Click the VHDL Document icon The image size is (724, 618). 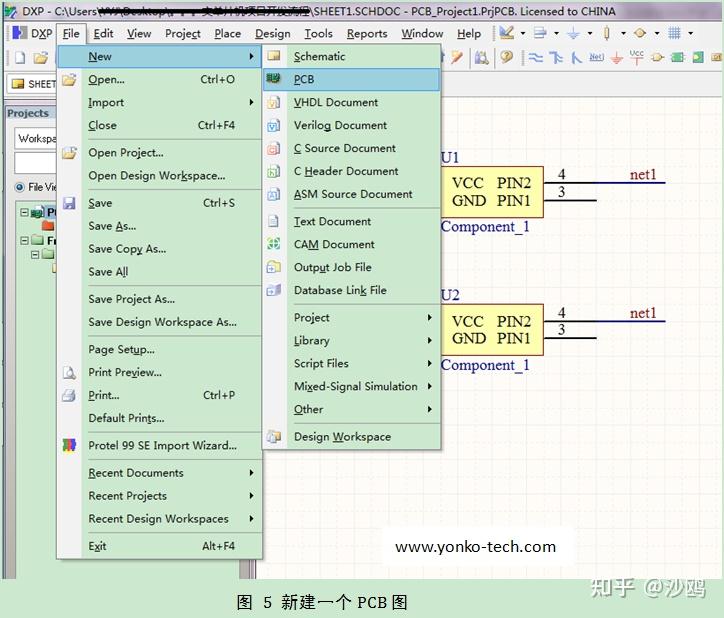[273, 102]
